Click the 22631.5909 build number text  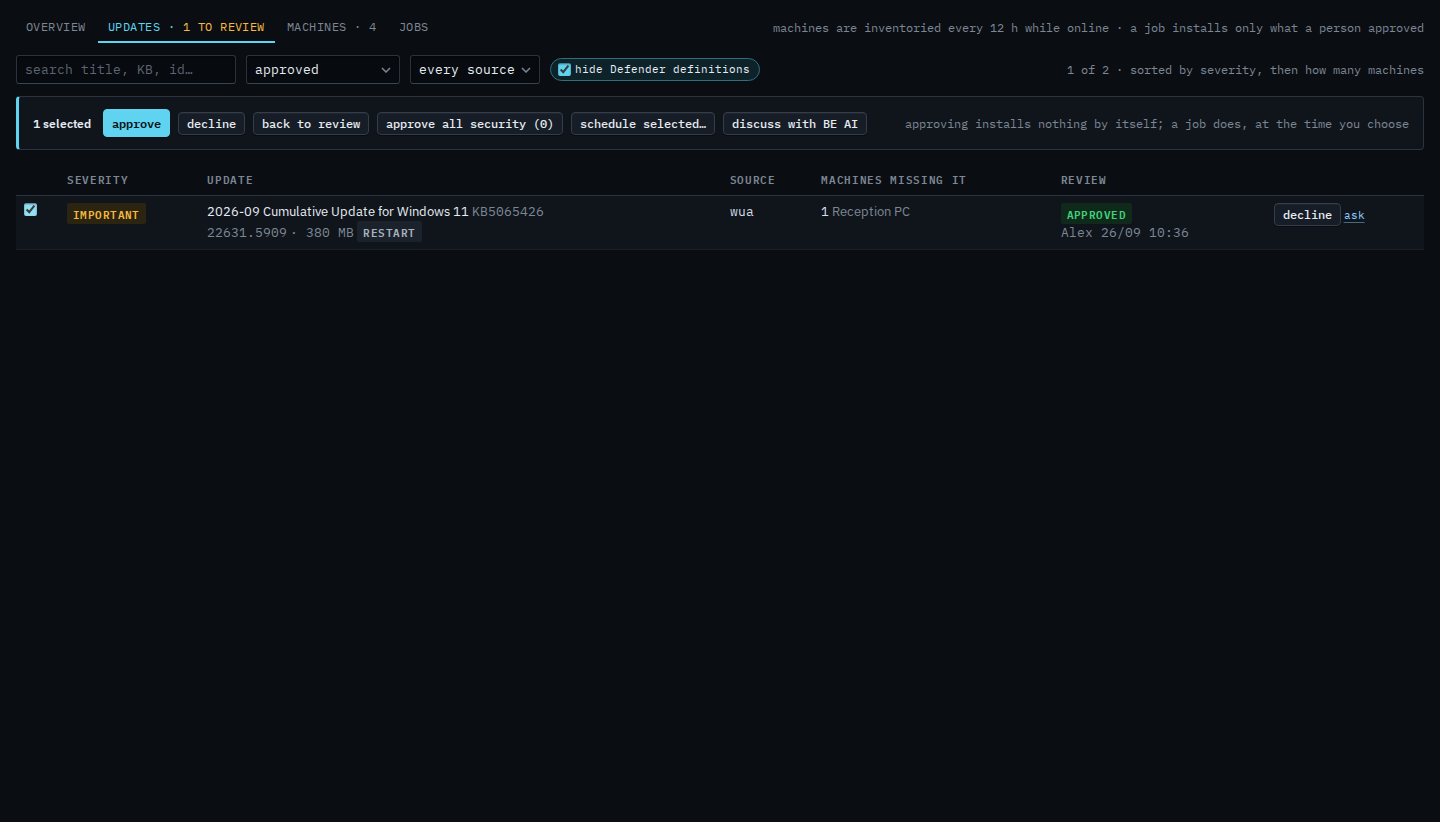coord(247,233)
